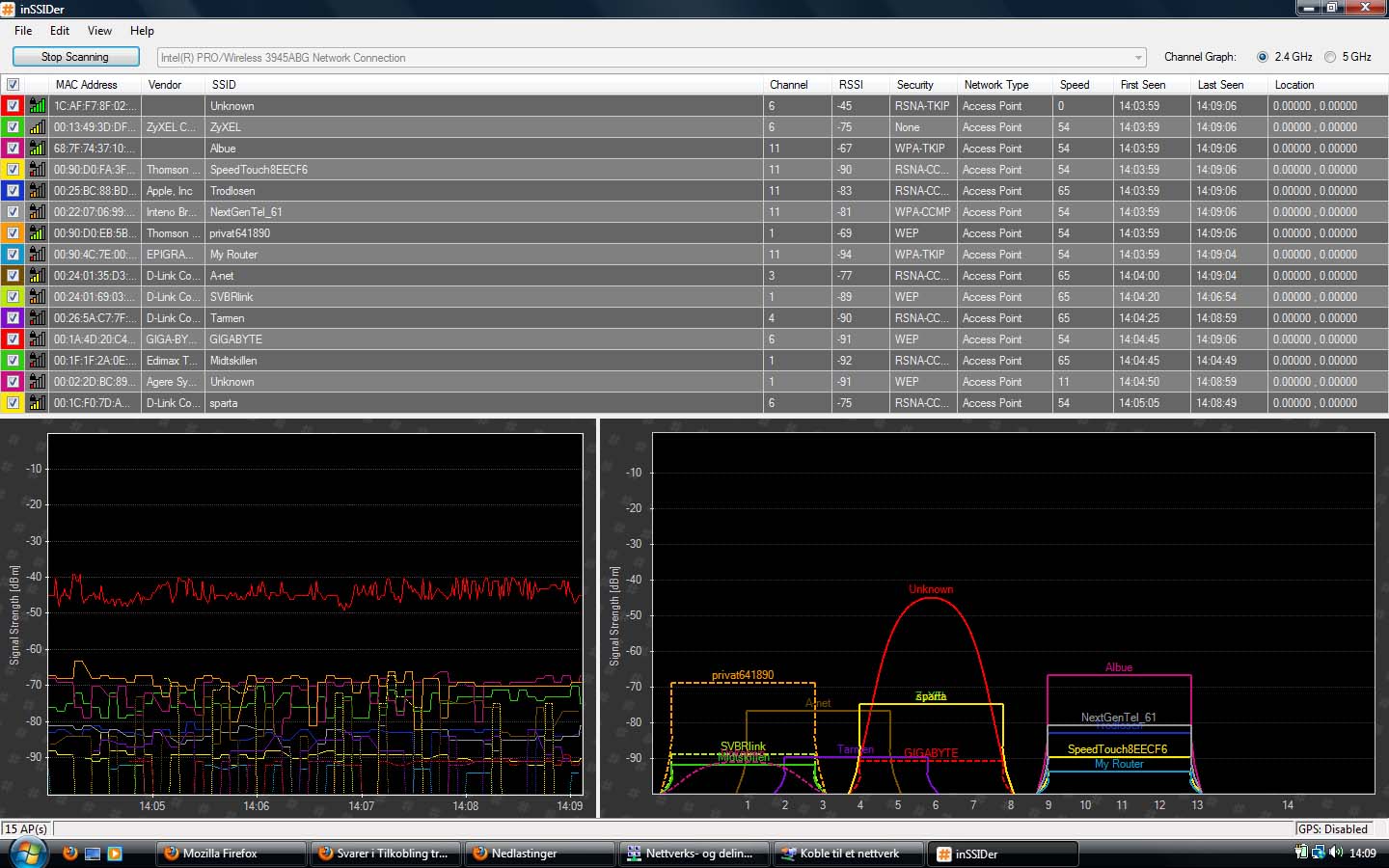Uncheck the sparta network checkbox
The image size is (1389, 868).
click(x=13, y=403)
